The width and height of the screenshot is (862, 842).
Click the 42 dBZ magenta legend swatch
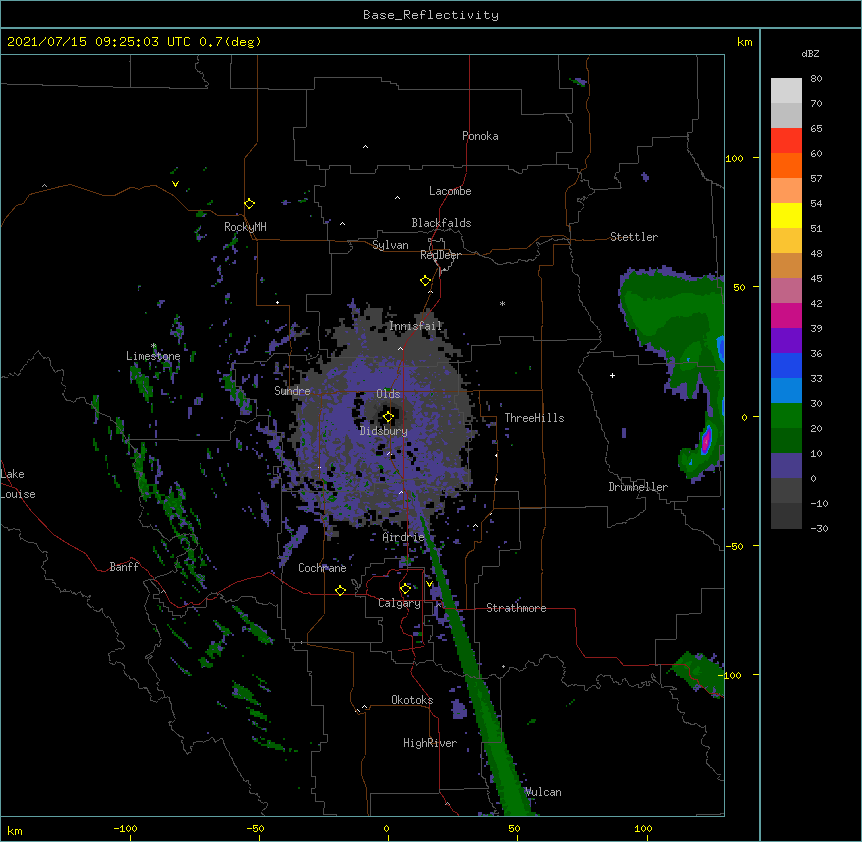[786, 315]
